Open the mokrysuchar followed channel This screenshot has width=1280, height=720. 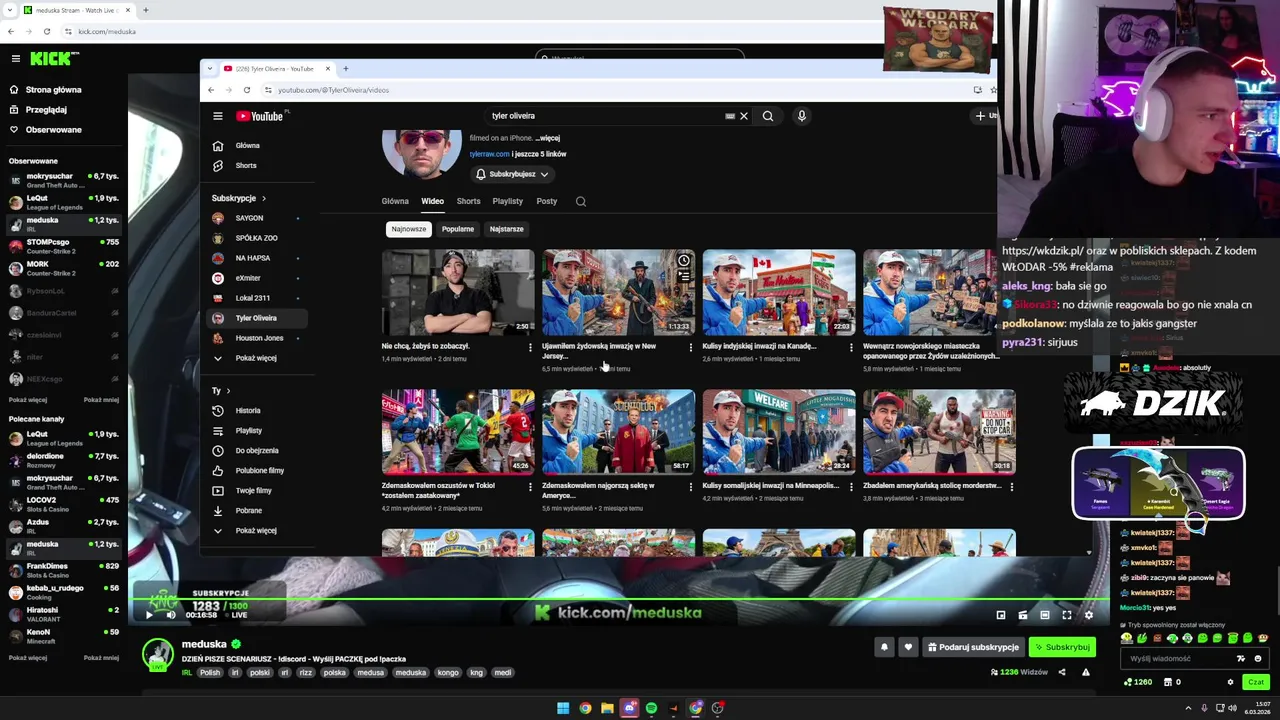click(x=64, y=180)
